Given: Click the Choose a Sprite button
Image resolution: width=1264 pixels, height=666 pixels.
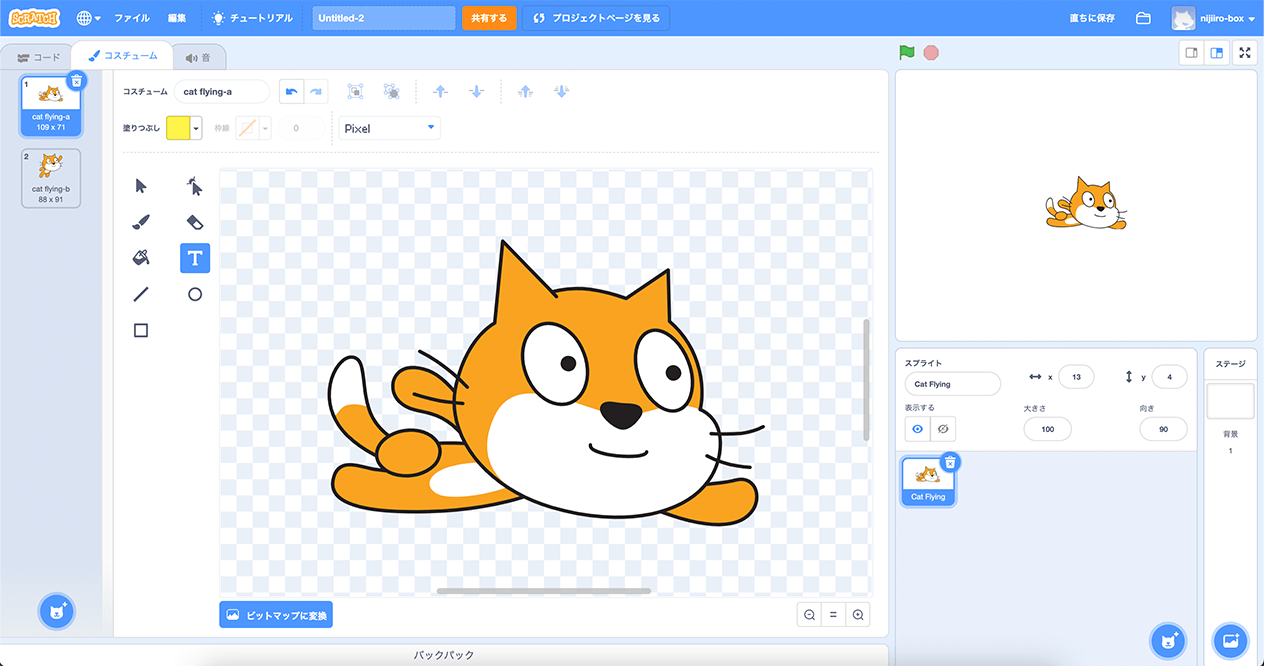Looking at the screenshot, I should 1167,640.
